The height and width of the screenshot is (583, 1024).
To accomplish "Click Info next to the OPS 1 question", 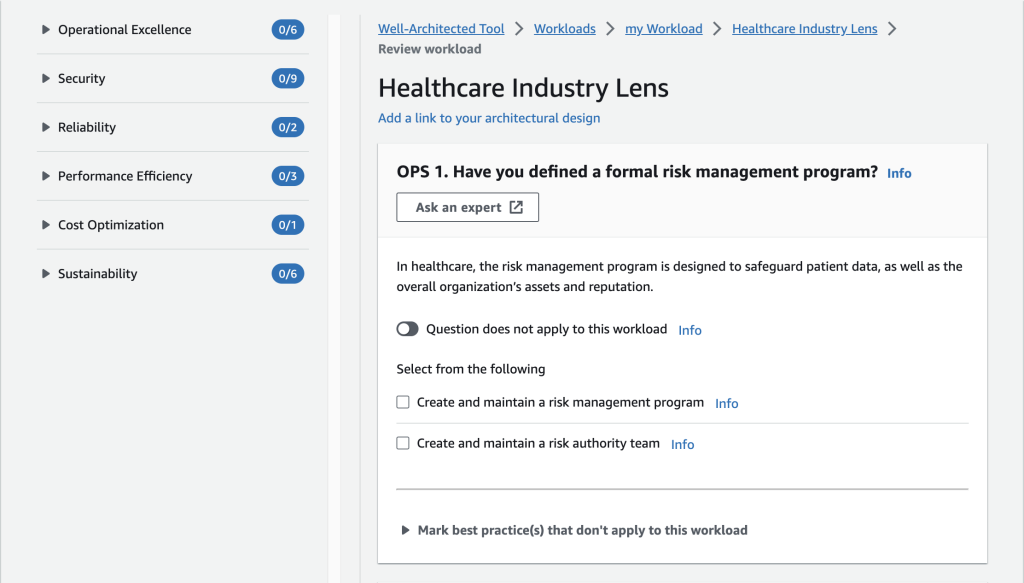I will coord(898,172).
